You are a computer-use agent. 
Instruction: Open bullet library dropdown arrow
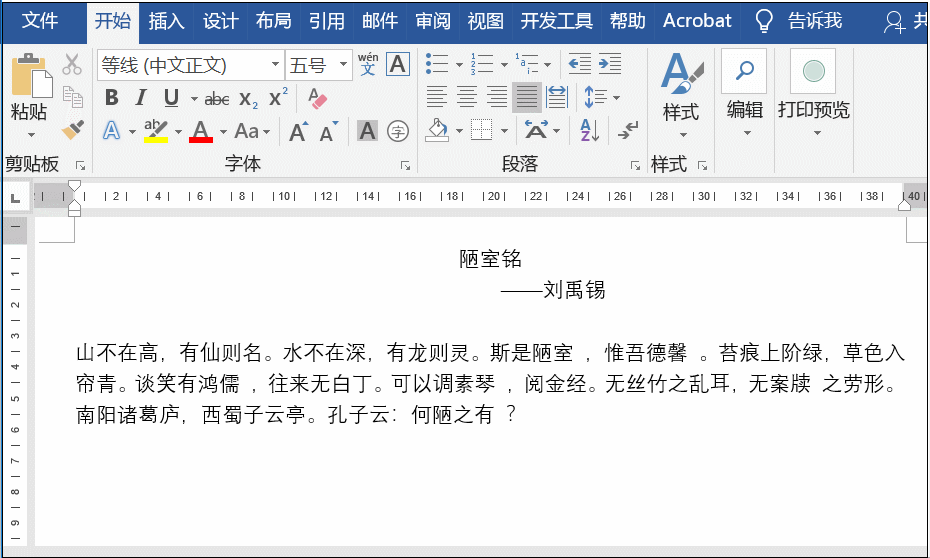[459, 65]
